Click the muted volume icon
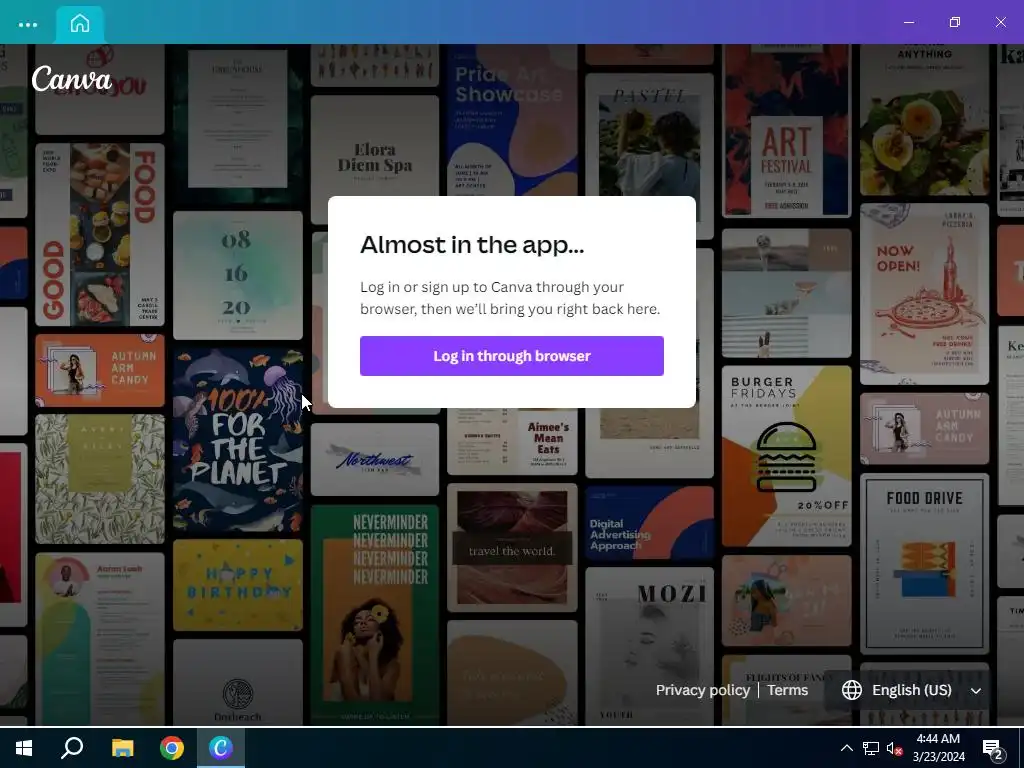The width and height of the screenshot is (1024, 768). (x=894, y=748)
